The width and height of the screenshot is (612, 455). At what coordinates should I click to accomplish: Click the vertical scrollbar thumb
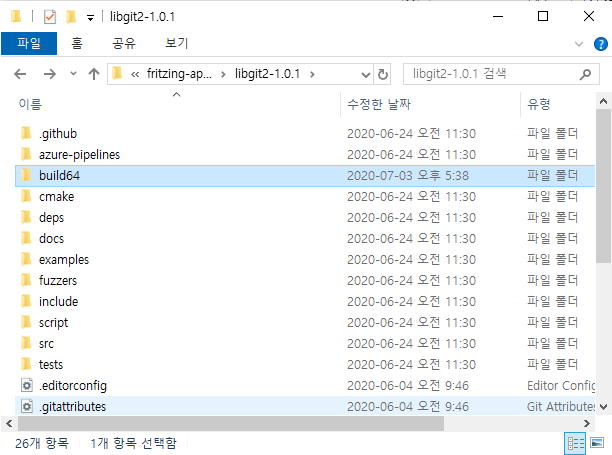(603, 187)
